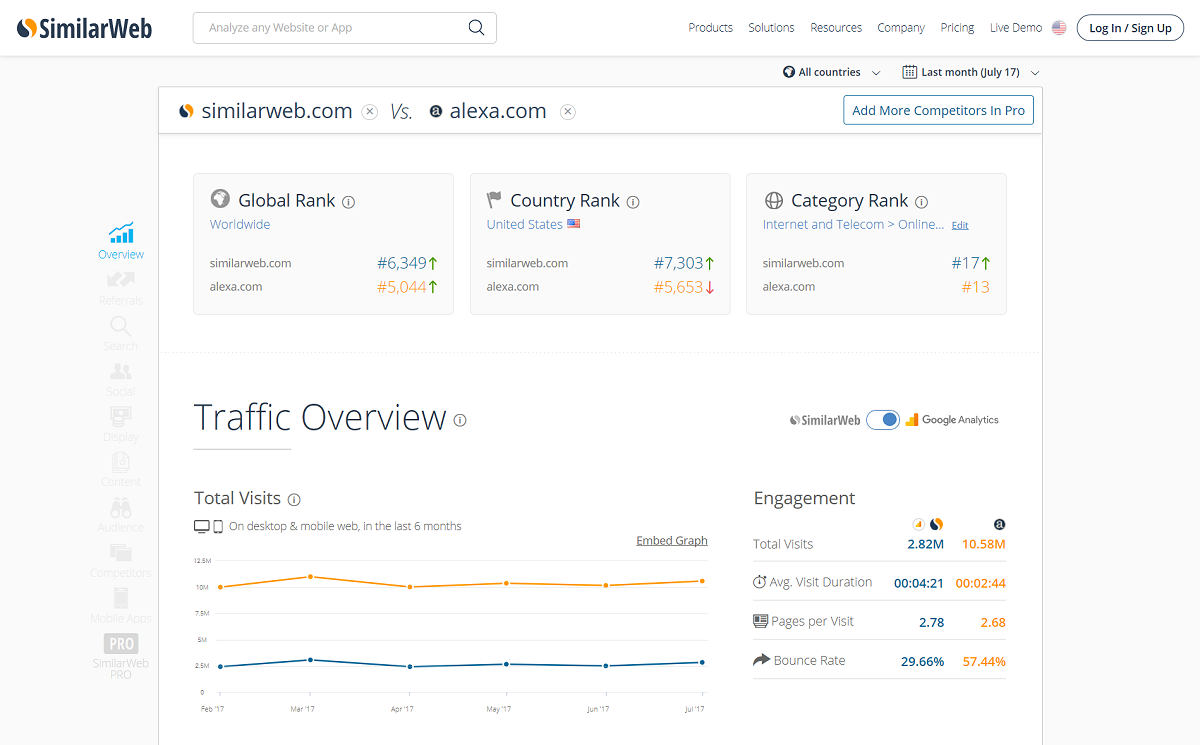Show the Category Rank info tooltip

(x=922, y=202)
